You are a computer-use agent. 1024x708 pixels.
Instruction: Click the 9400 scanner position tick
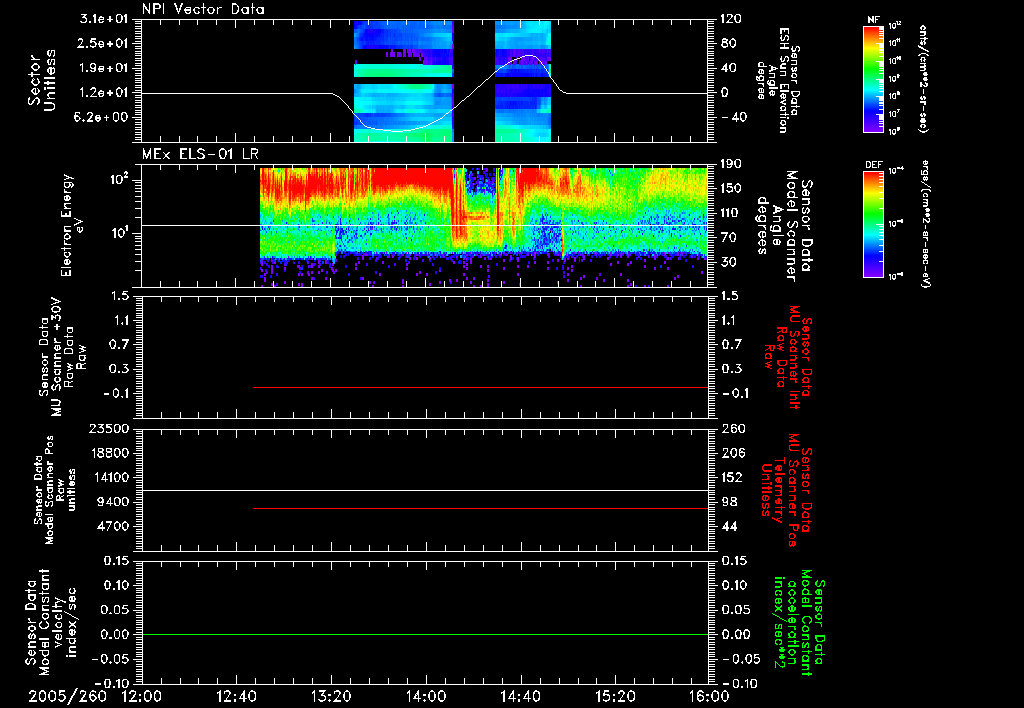click(x=114, y=502)
